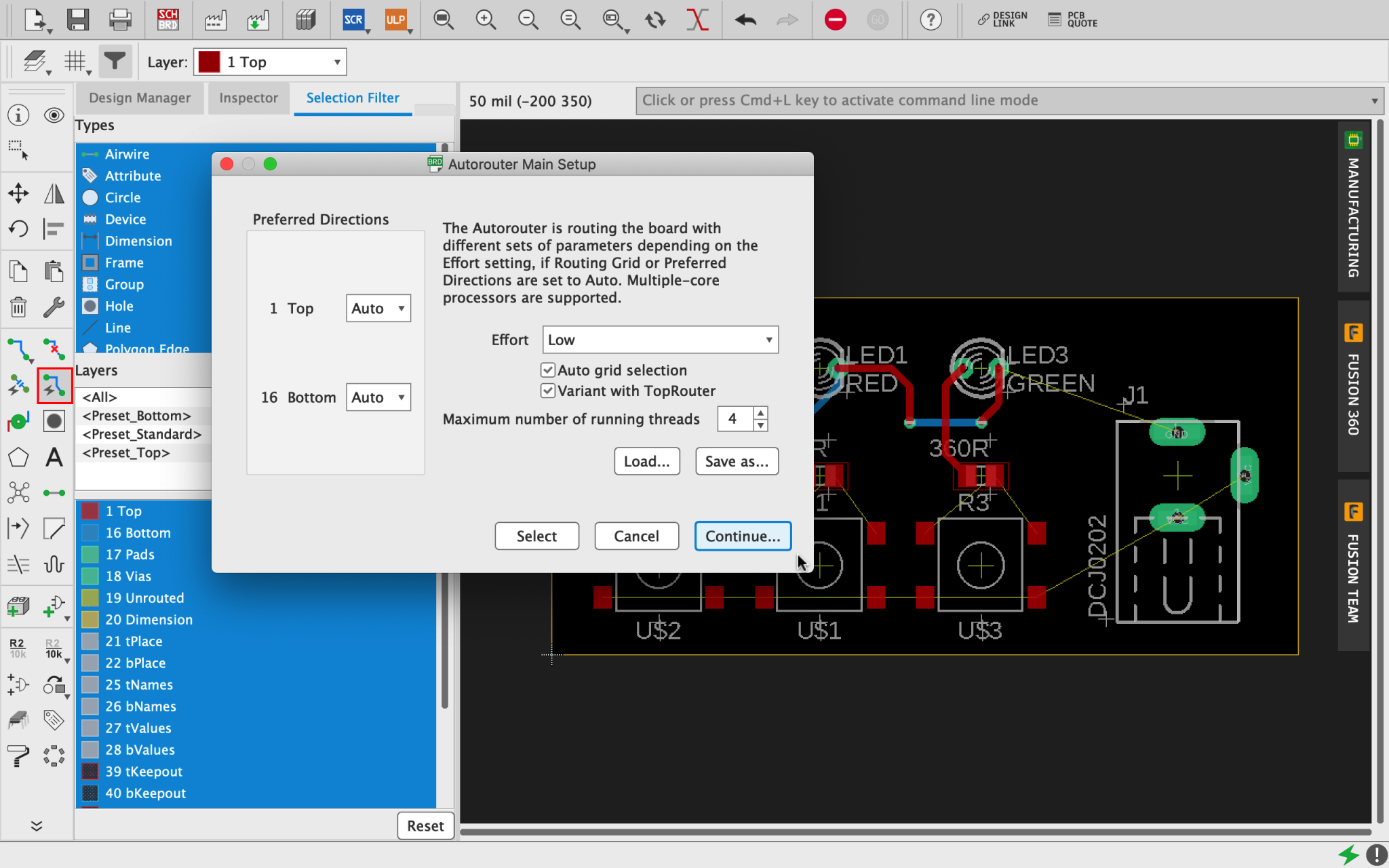The height and width of the screenshot is (868, 1389).
Task: Select the Mirror tool
Action: (54, 193)
